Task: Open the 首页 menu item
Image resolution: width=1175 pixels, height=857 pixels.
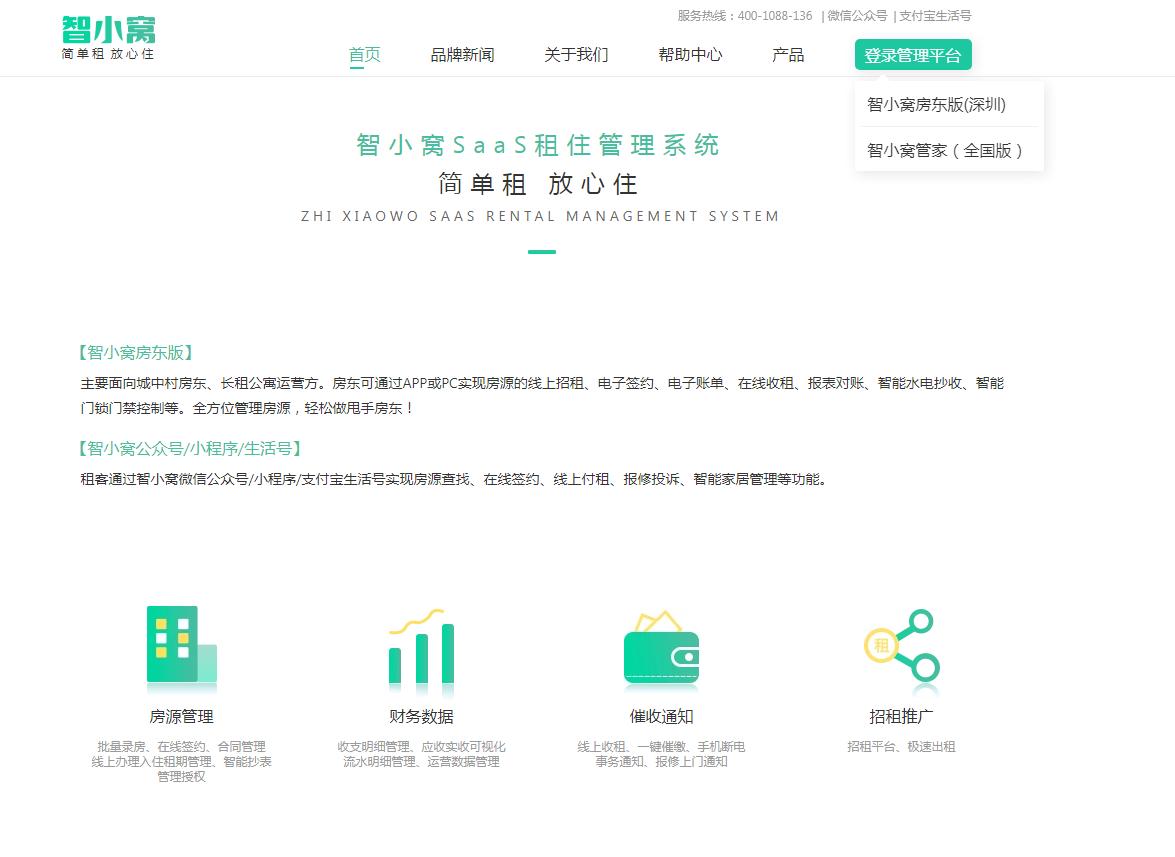Action: pos(365,55)
